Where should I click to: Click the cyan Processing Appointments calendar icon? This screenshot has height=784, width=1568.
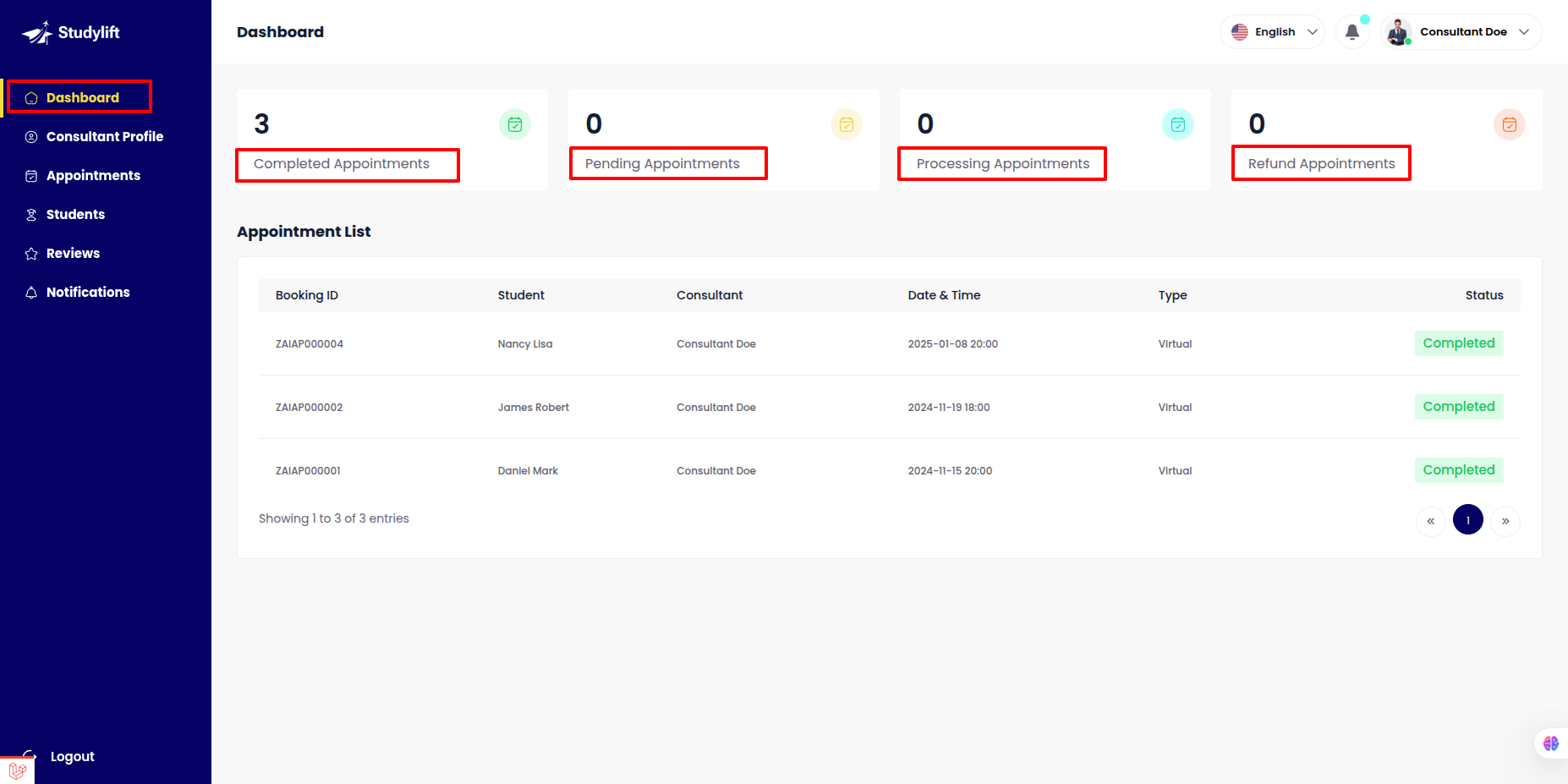1178,124
